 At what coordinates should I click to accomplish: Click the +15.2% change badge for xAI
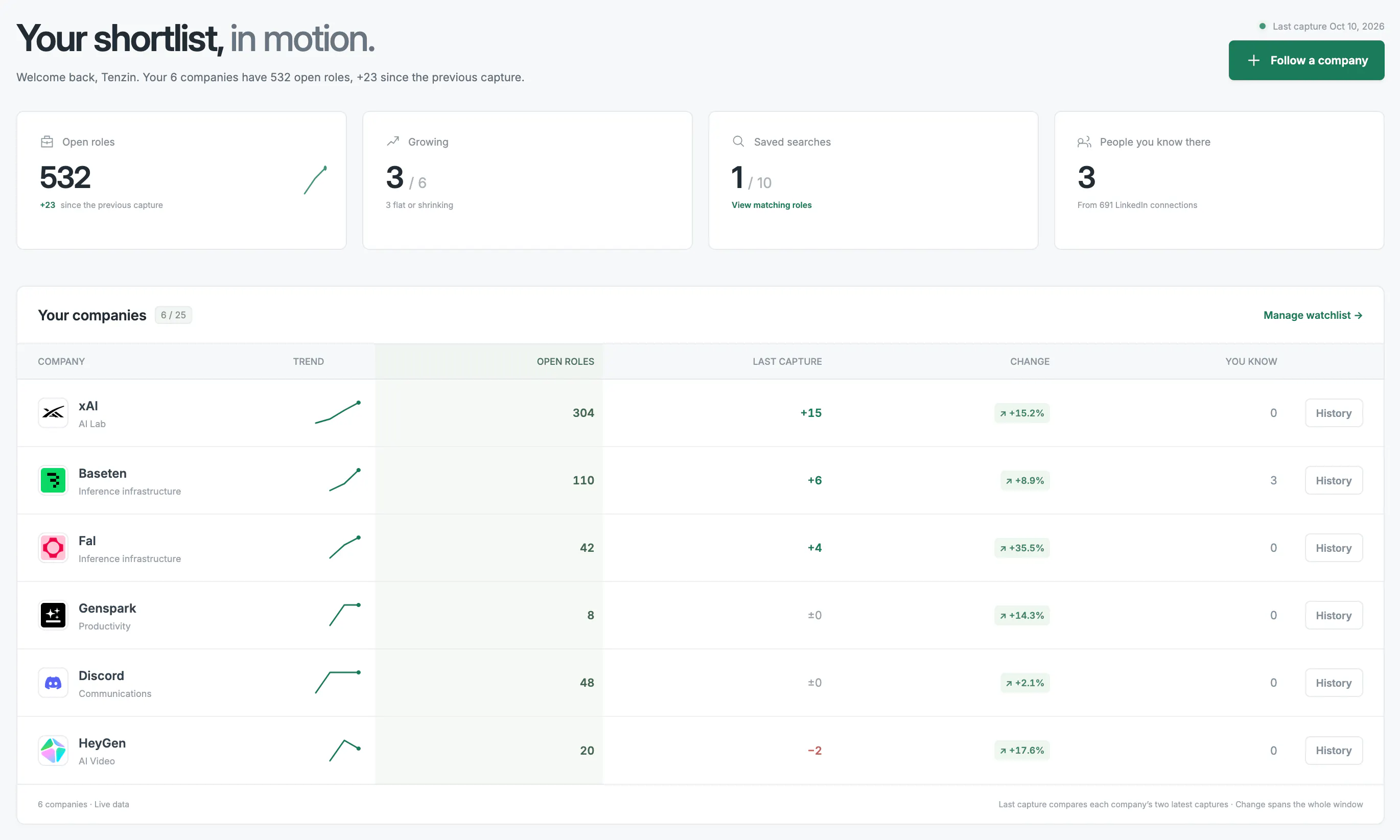(x=1021, y=413)
